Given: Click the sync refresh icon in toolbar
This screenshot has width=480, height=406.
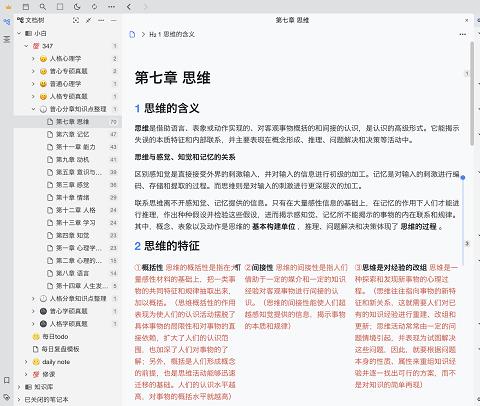Looking at the screenshot, I should [x=94, y=7].
